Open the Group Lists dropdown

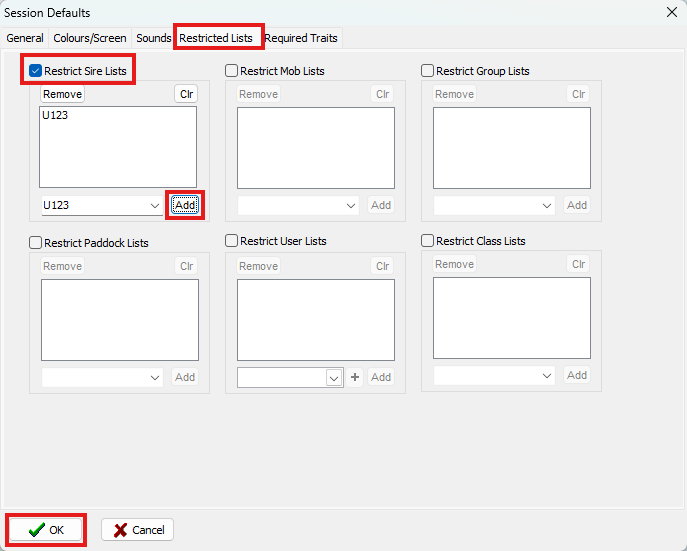pos(546,206)
